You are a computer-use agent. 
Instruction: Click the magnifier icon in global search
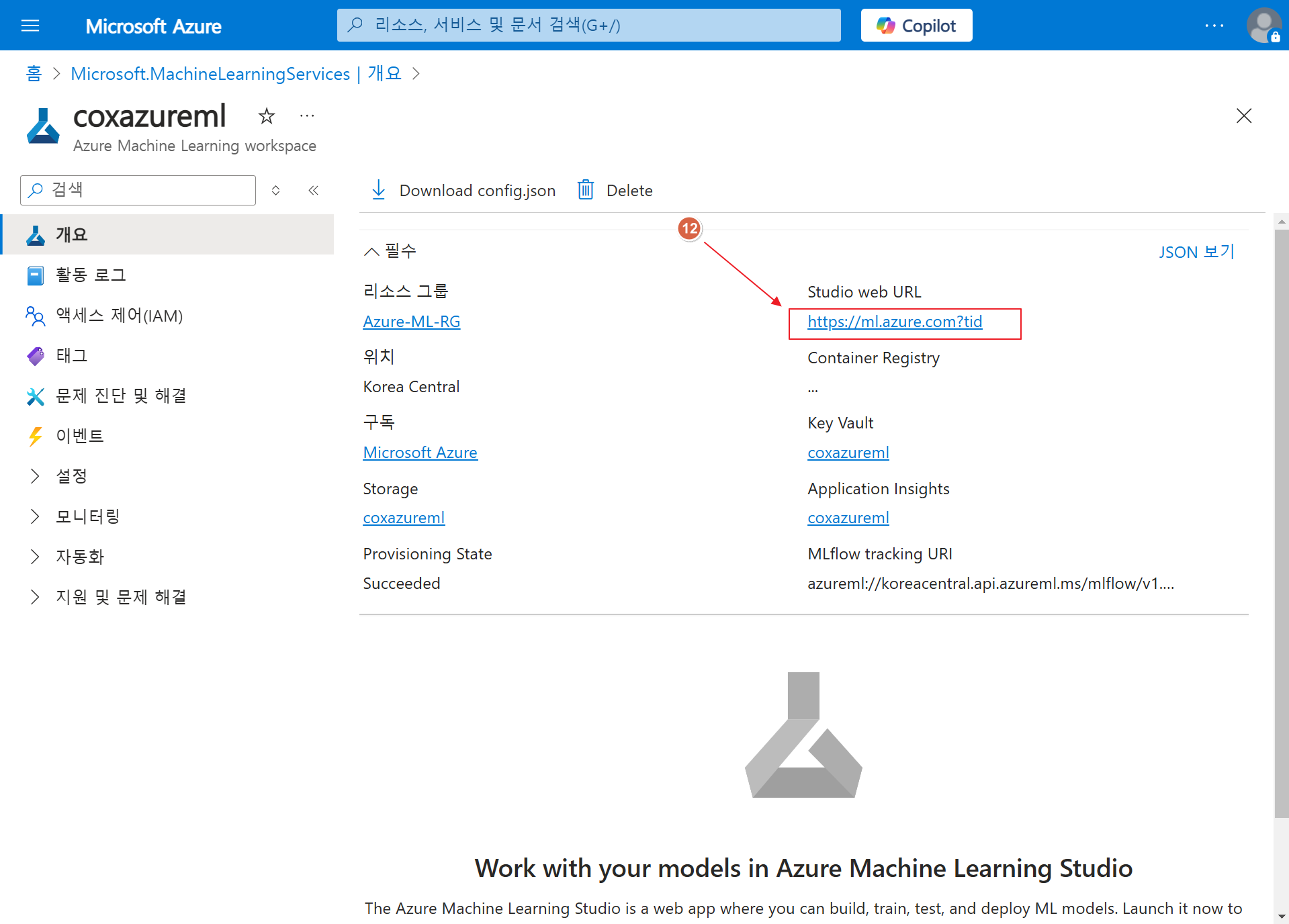point(355,25)
